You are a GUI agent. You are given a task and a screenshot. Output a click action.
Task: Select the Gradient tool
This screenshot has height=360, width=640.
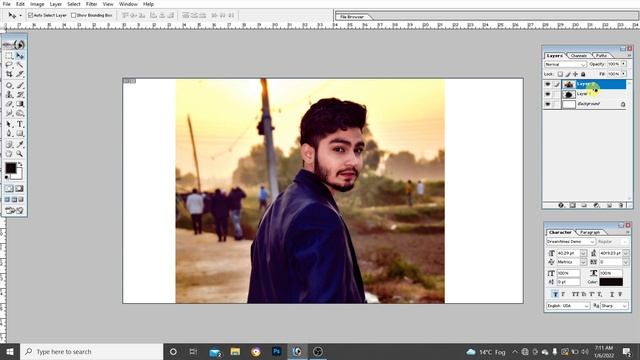pos(20,104)
